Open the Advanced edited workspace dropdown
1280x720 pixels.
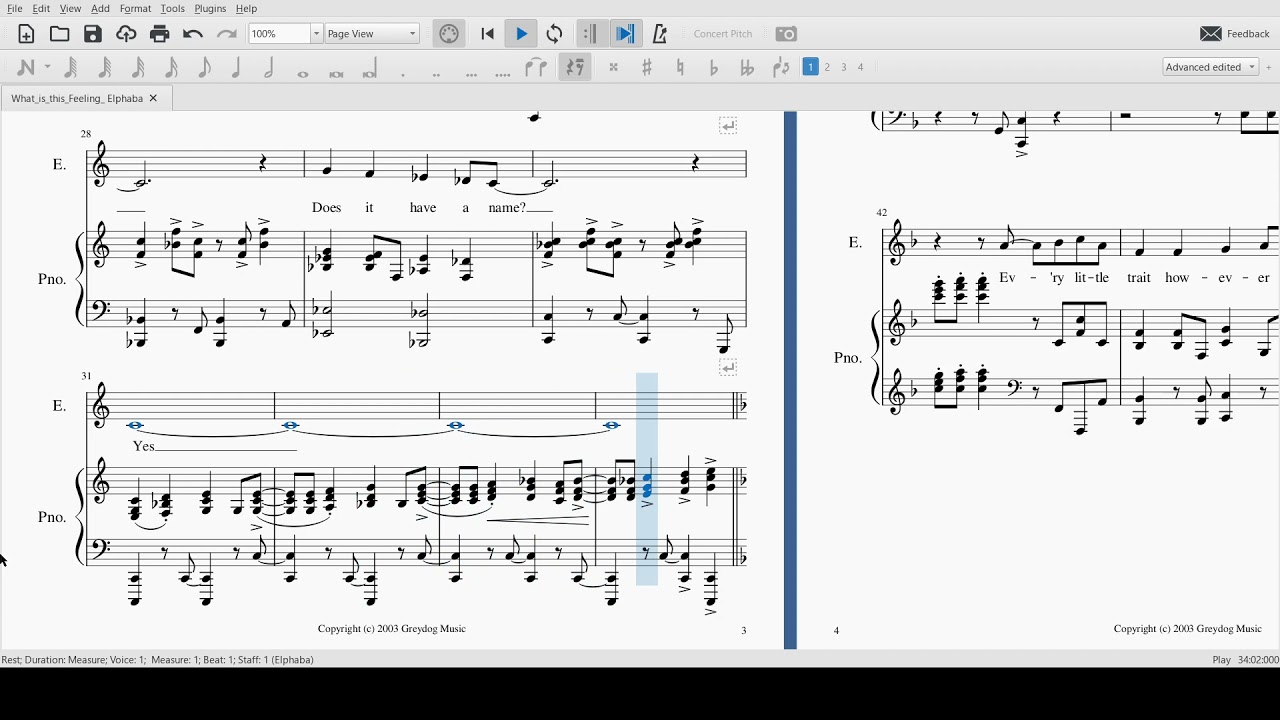tap(1211, 67)
